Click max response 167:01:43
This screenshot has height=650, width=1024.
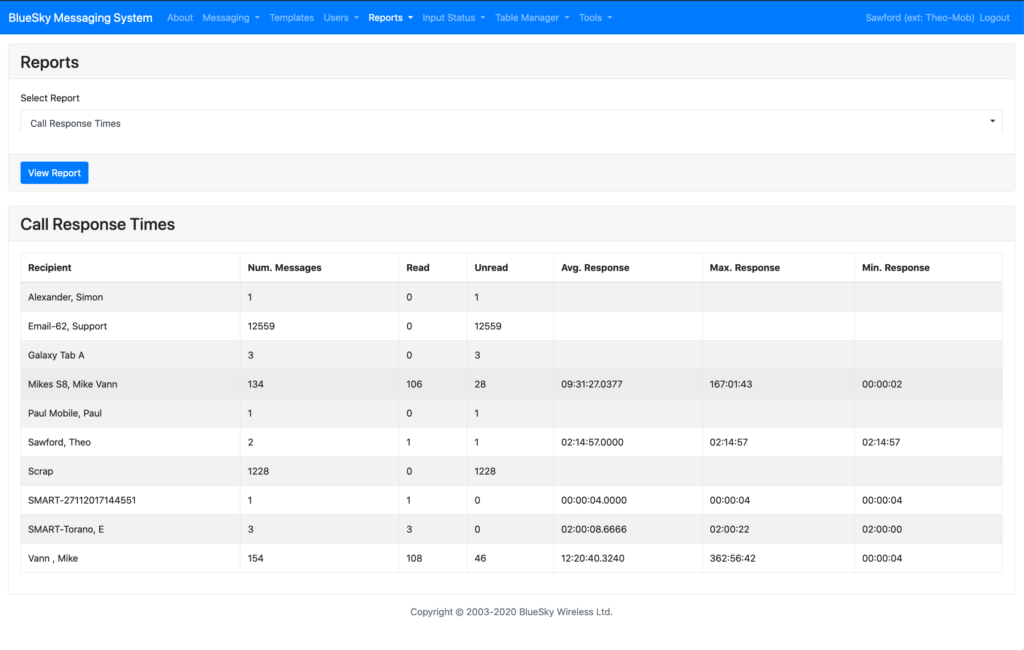pyautogui.click(x=731, y=384)
